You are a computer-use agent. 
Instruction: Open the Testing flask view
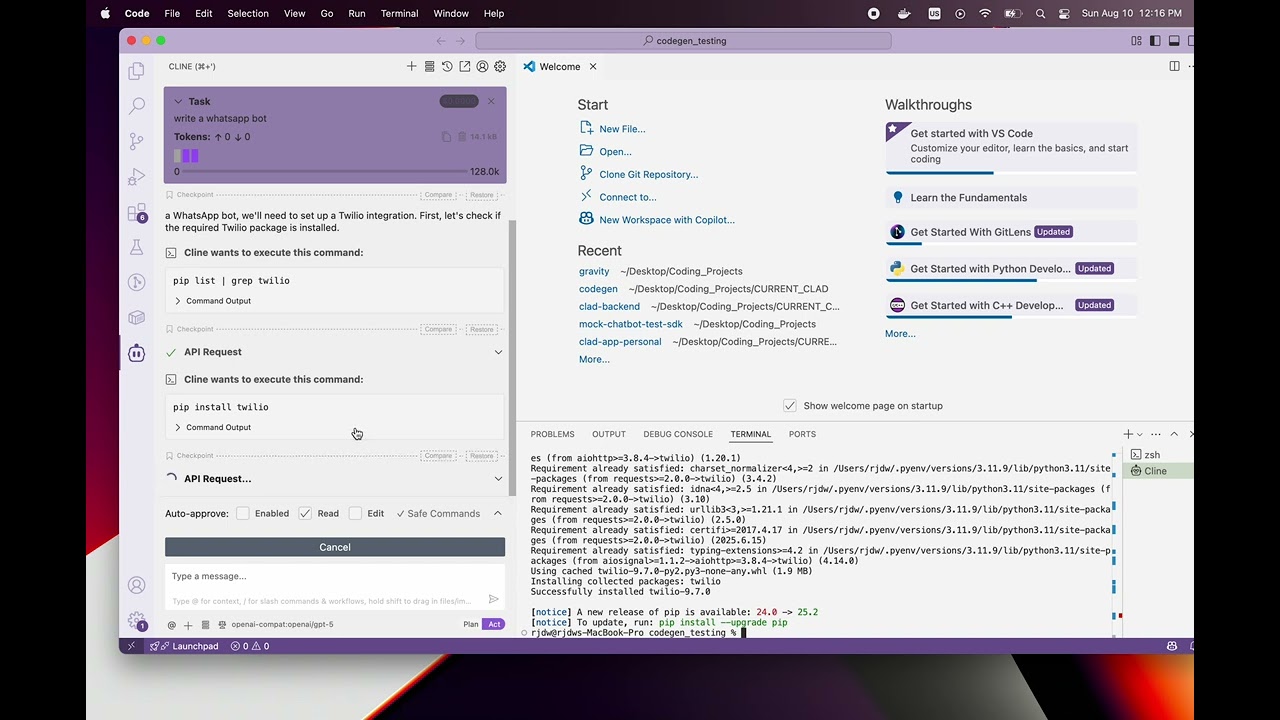click(x=137, y=247)
